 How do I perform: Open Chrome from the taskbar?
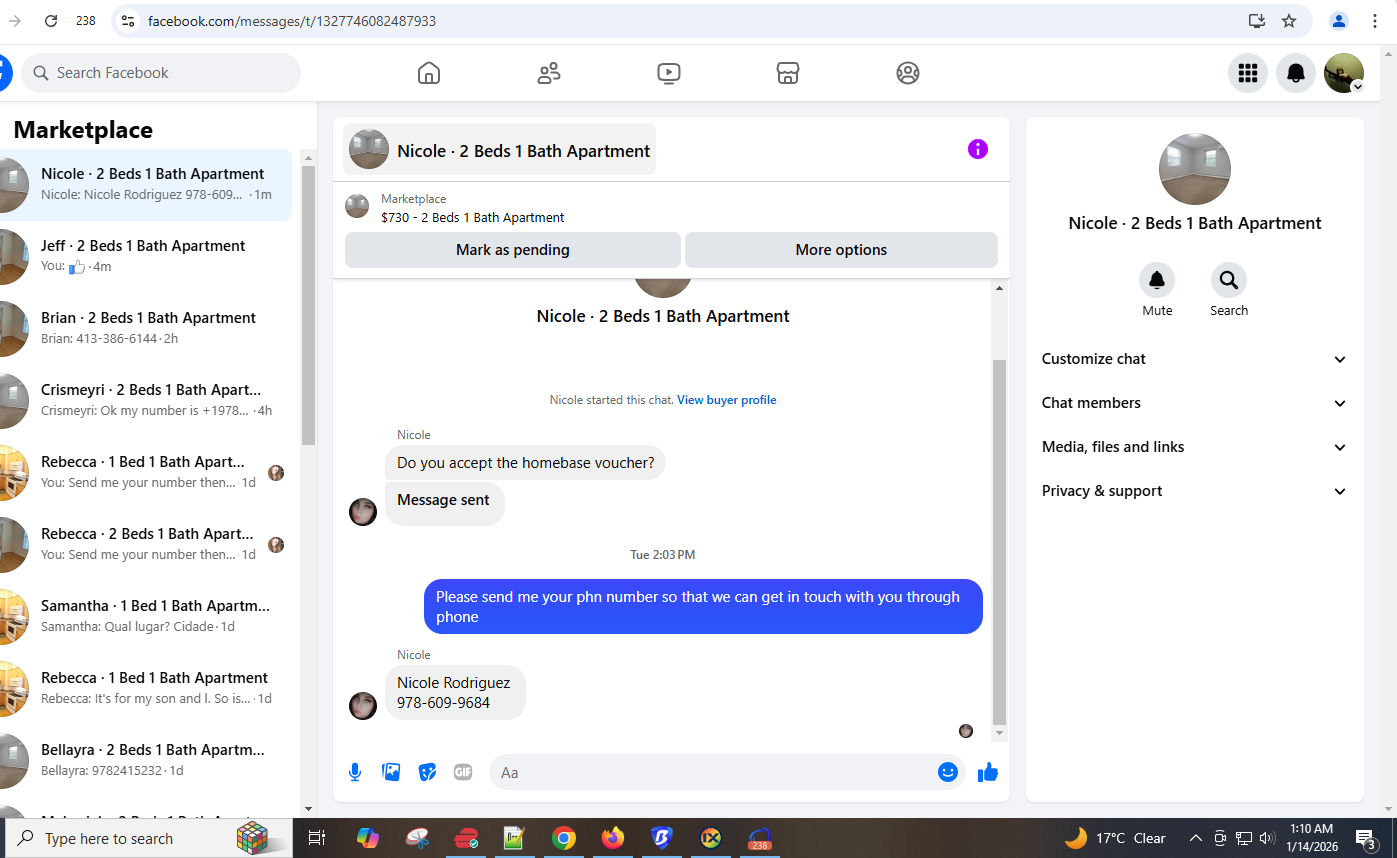[564, 838]
